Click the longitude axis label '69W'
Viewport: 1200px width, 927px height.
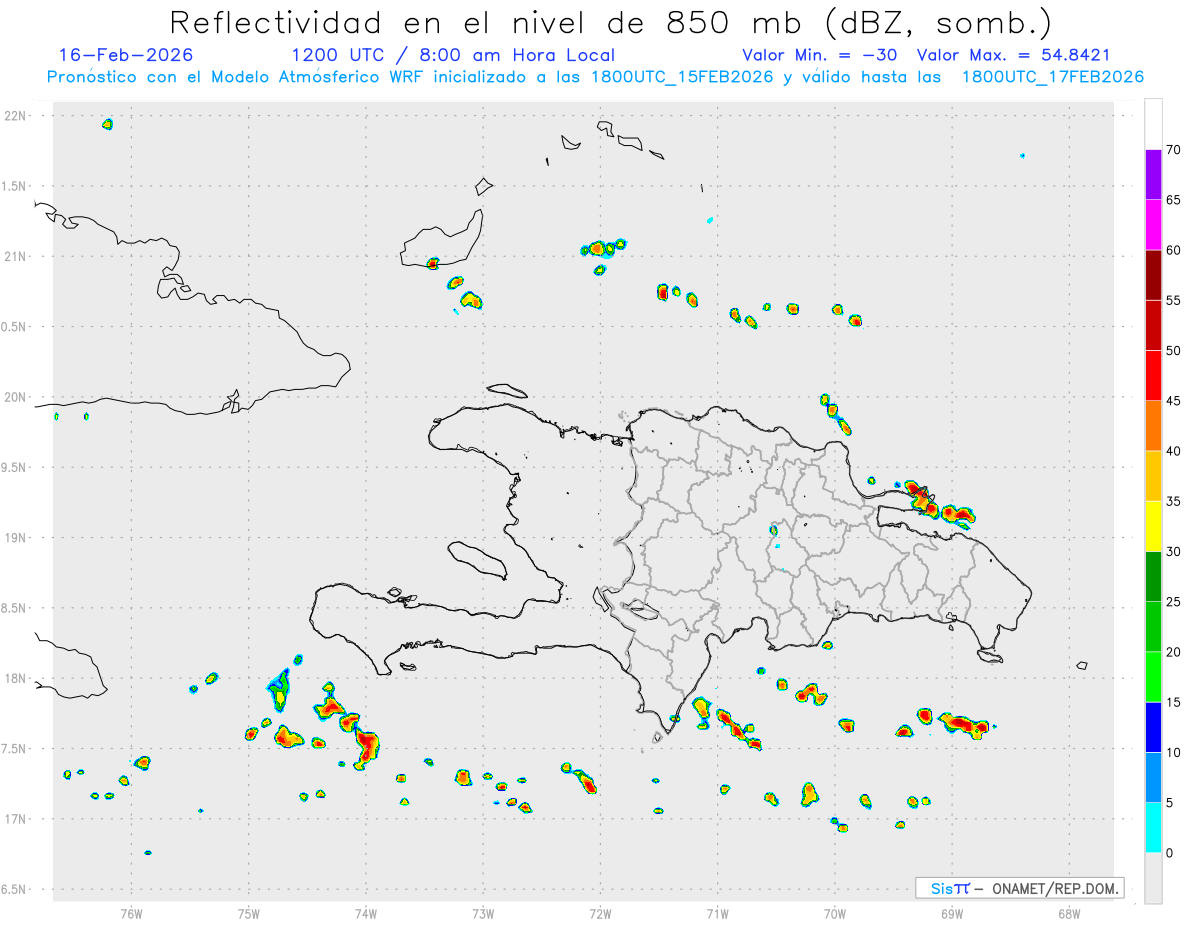952,913
